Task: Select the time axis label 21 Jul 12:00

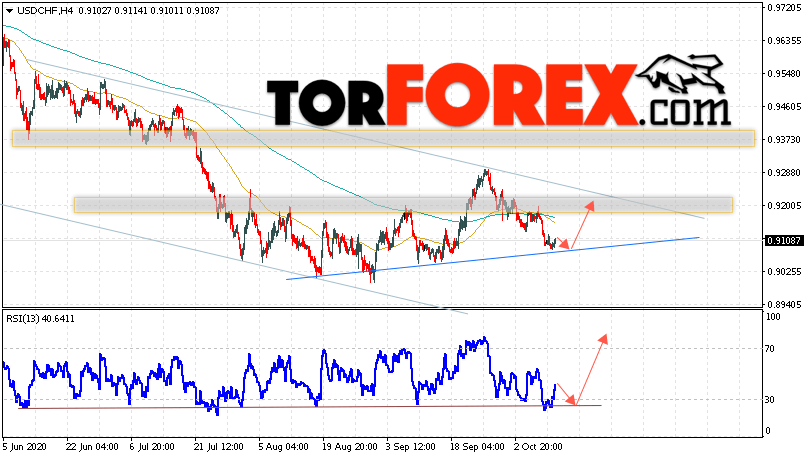Action: tap(219, 446)
